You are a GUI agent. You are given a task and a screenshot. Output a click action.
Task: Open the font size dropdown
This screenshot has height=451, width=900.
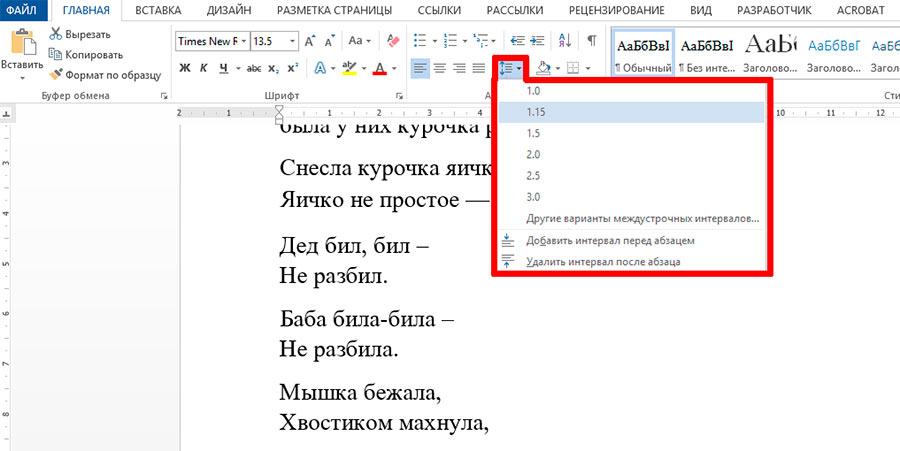click(x=292, y=42)
